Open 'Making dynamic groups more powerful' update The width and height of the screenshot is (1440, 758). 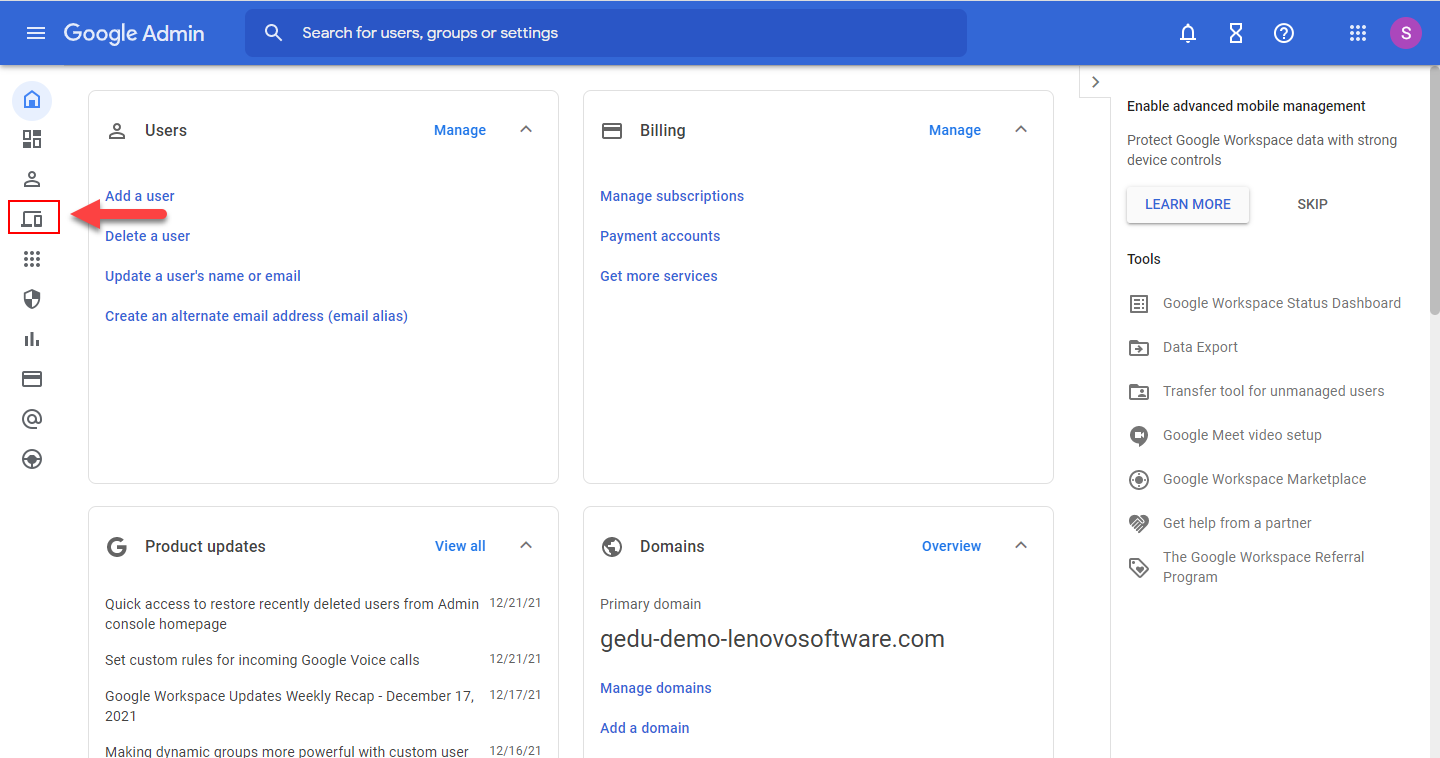coord(287,751)
